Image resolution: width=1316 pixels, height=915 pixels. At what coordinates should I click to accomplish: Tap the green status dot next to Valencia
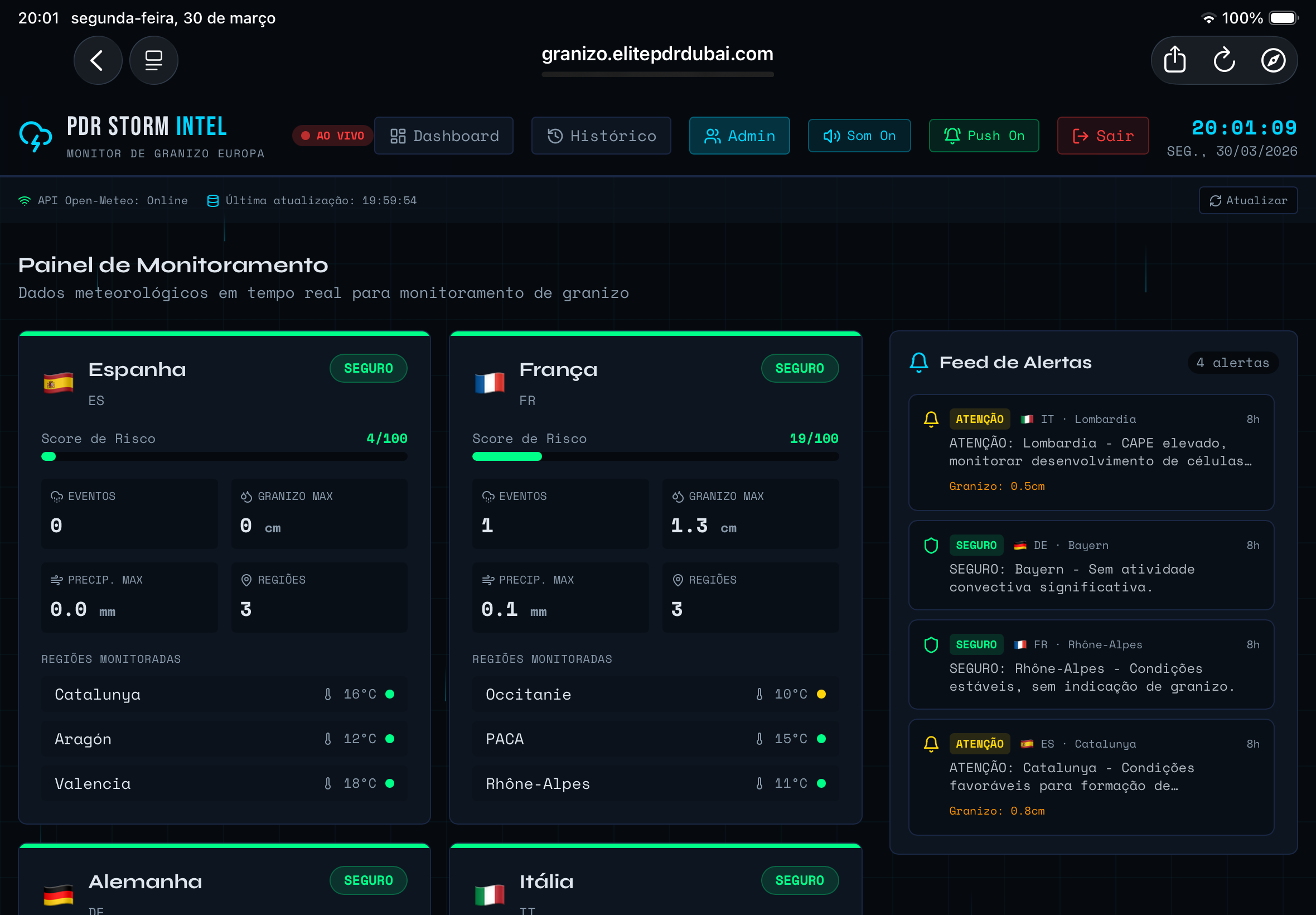click(391, 783)
